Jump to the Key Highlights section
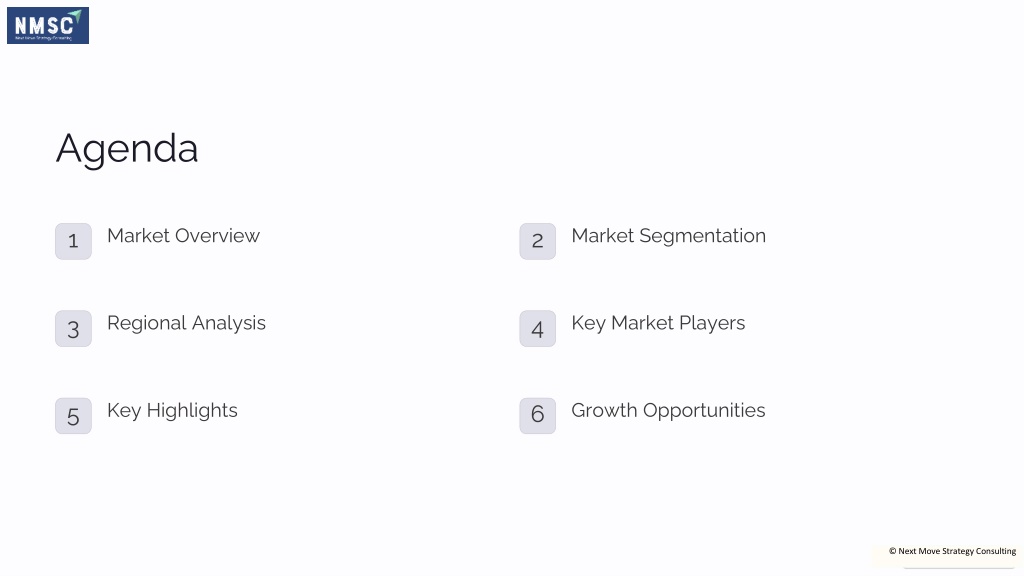This screenshot has width=1024, height=576. [172, 411]
